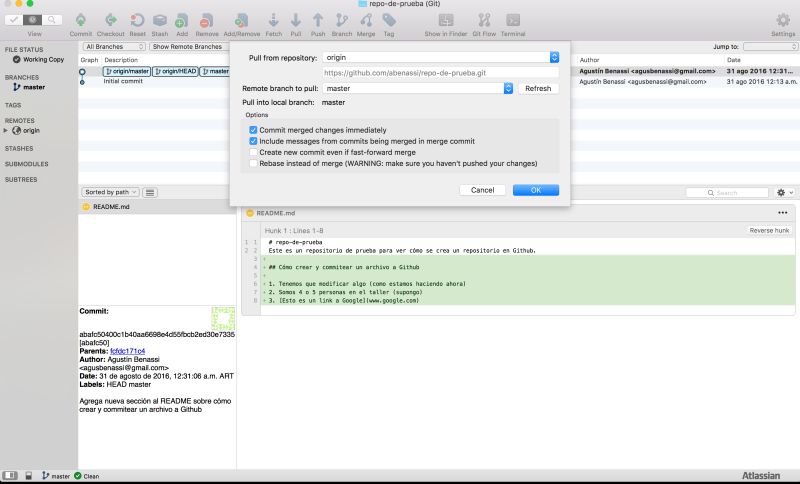Image resolution: width=800 pixels, height=484 pixels.
Task: Select README.md in file list
Action: pyautogui.click(x=157, y=207)
